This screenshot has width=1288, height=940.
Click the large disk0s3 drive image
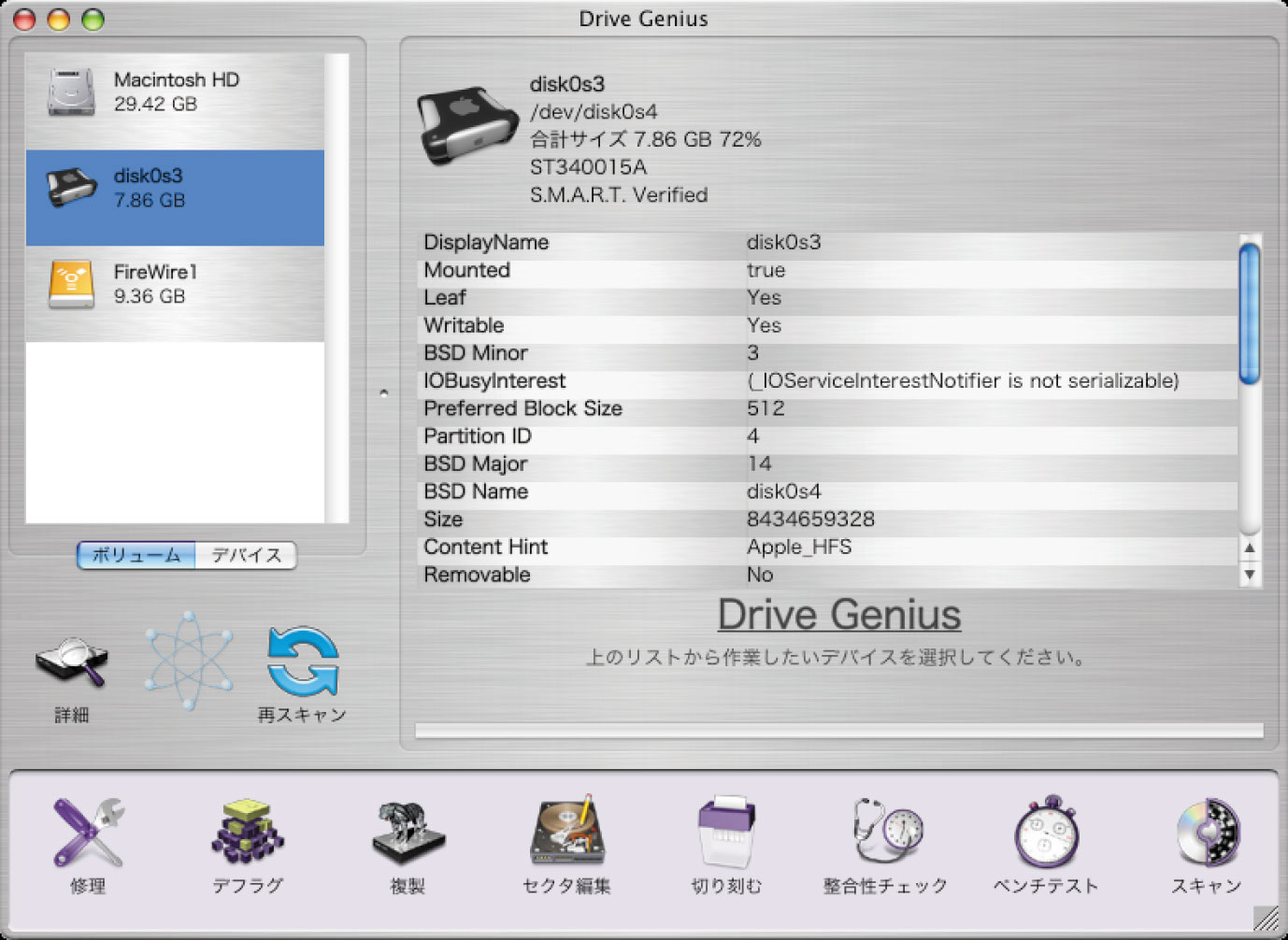coord(467,128)
